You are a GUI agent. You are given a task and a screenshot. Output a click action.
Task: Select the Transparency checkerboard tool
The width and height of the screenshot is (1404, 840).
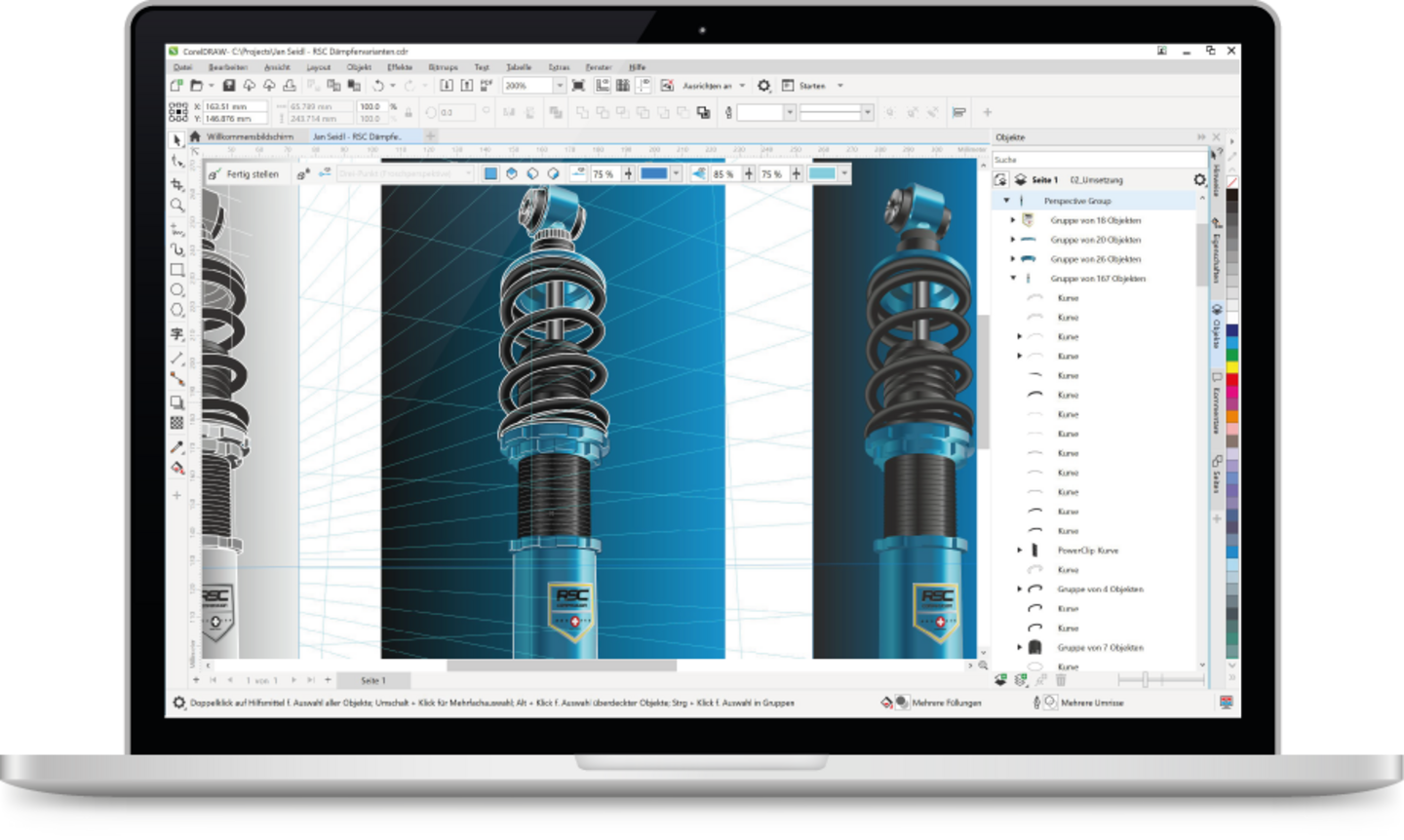(177, 423)
